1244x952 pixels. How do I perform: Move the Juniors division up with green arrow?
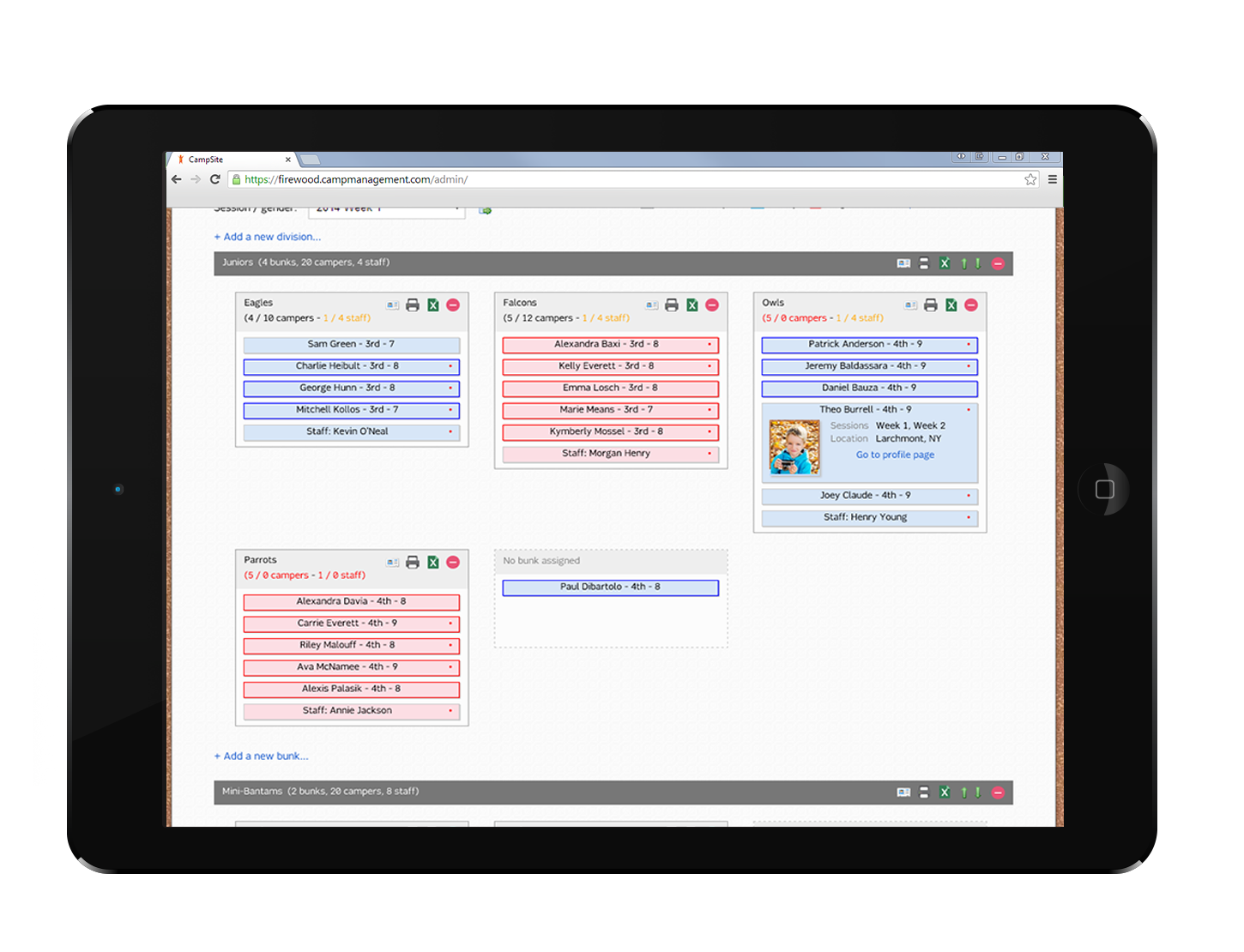point(963,263)
